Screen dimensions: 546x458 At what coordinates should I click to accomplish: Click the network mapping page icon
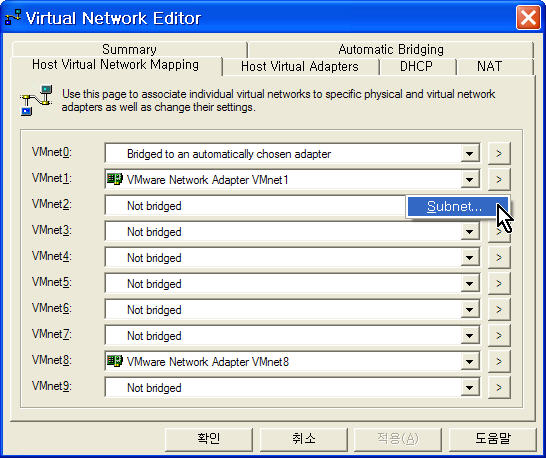(x=36, y=100)
